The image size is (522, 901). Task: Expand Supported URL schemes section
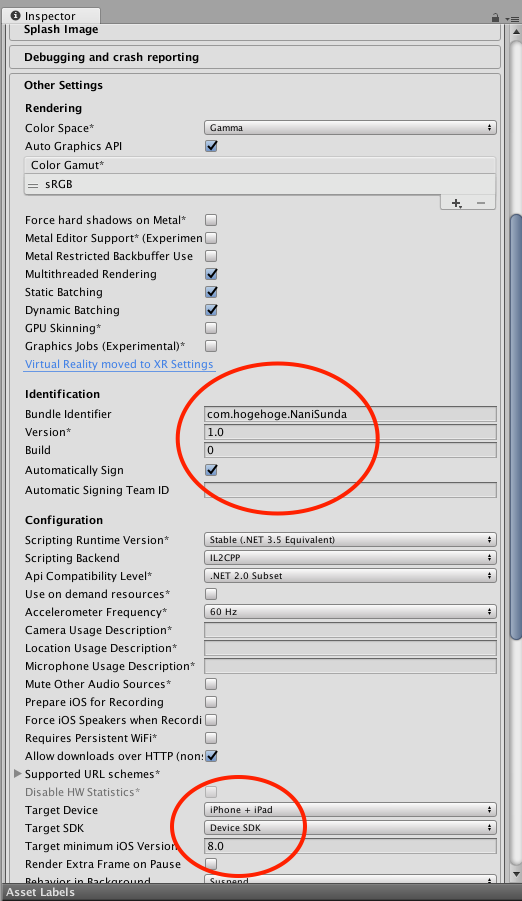coord(18,774)
